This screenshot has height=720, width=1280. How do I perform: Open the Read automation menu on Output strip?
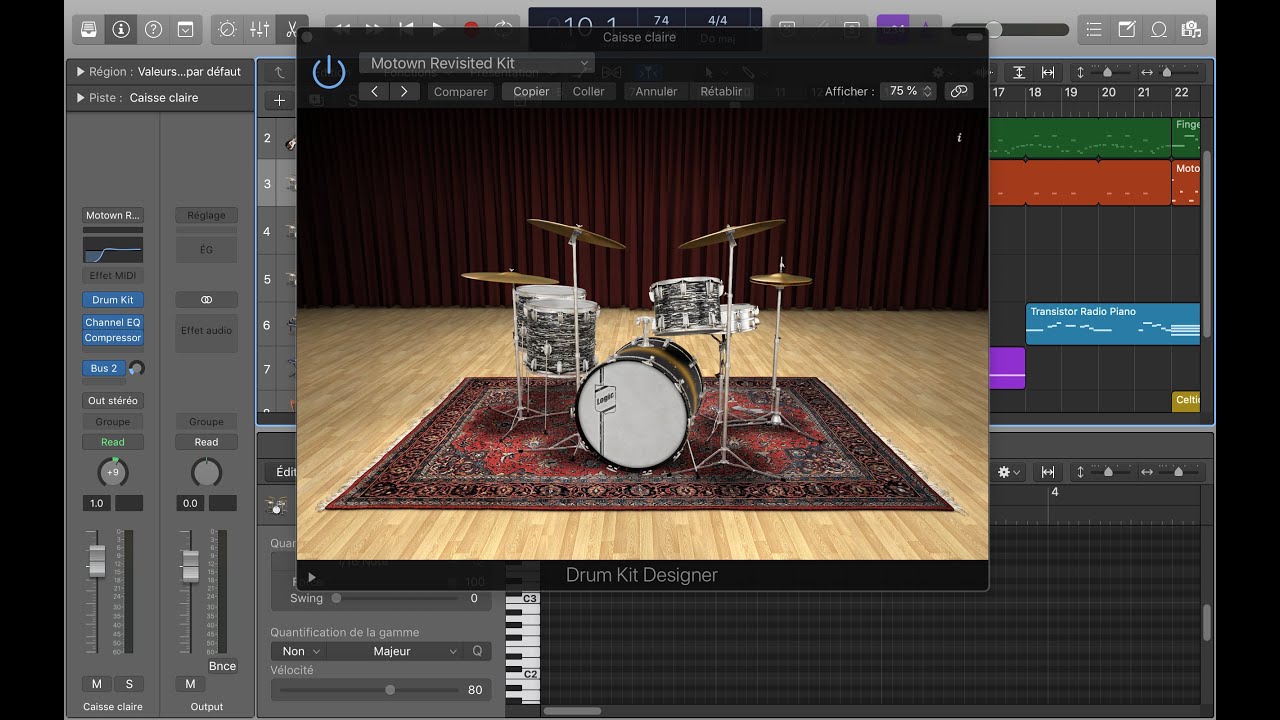pos(206,442)
